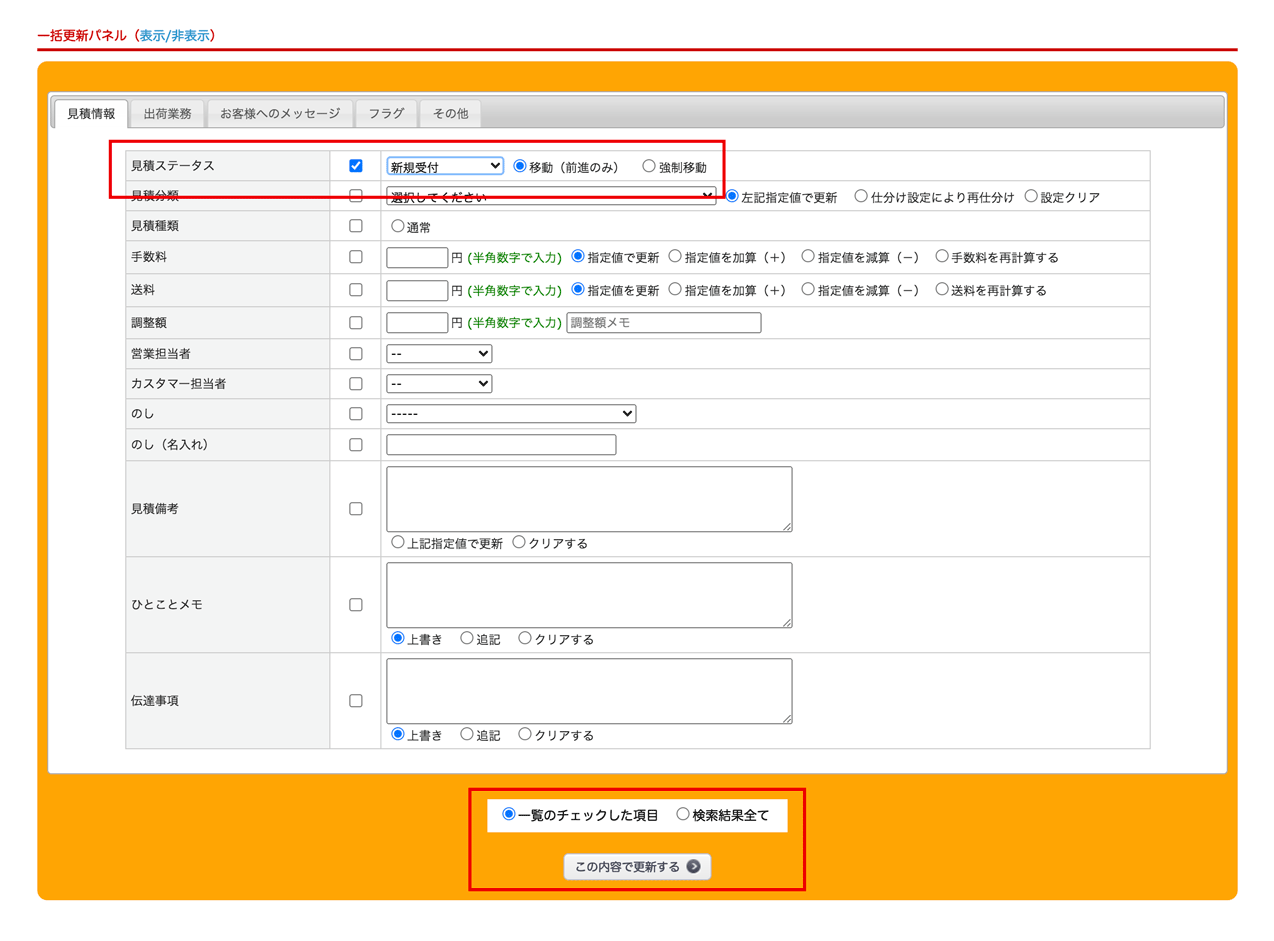The height and width of the screenshot is (941, 1274).
Task: Open the カスタマー担当者 dropdown
Action: tap(439, 384)
